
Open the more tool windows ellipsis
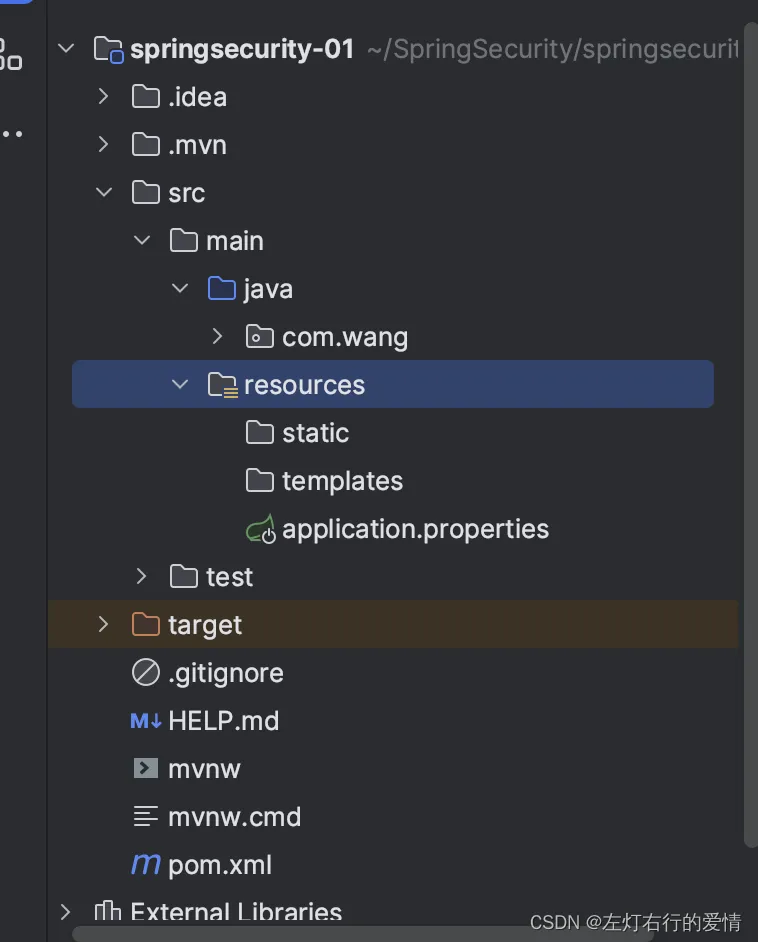pos(12,134)
